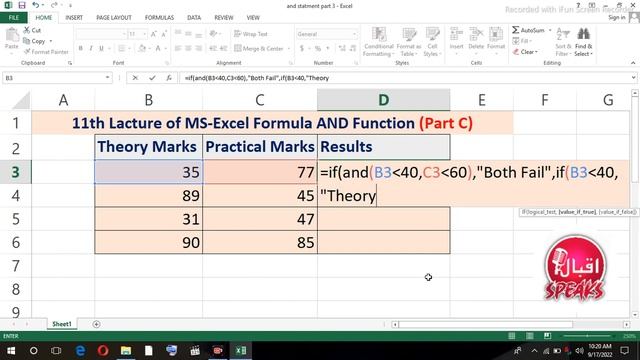This screenshot has height=360, width=640.
Task: Click cell containing 89 in Theory Marks
Action: (149, 196)
